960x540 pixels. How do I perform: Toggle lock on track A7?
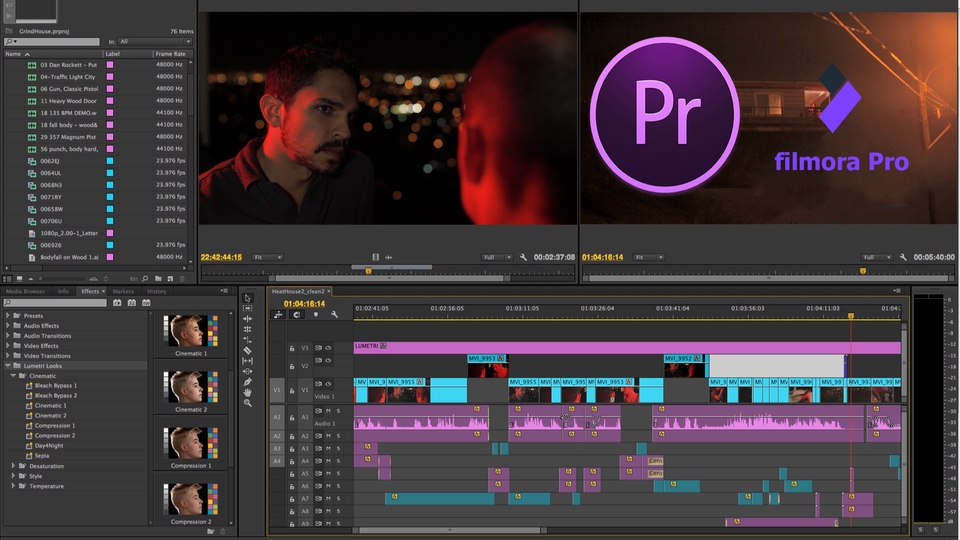pyautogui.click(x=292, y=499)
